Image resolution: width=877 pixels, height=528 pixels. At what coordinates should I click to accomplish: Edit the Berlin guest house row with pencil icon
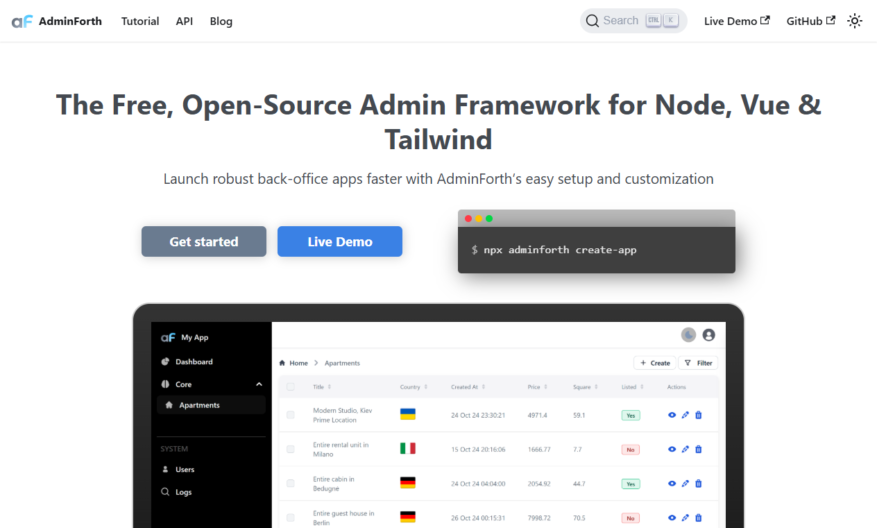[685, 518]
